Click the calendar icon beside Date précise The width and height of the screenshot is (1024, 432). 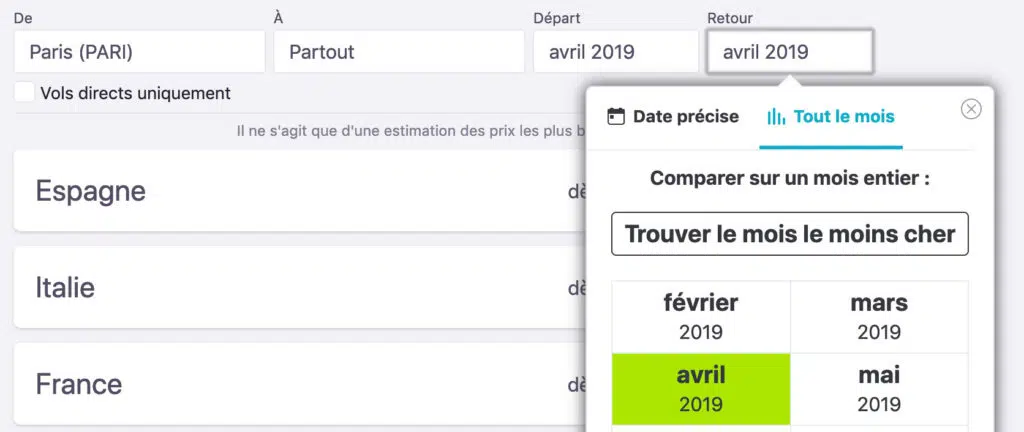(616, 117)
